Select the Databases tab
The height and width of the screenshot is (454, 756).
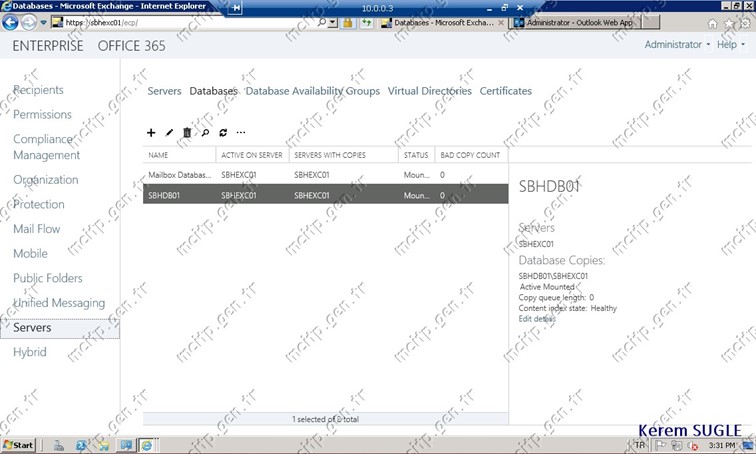(213, 91)
